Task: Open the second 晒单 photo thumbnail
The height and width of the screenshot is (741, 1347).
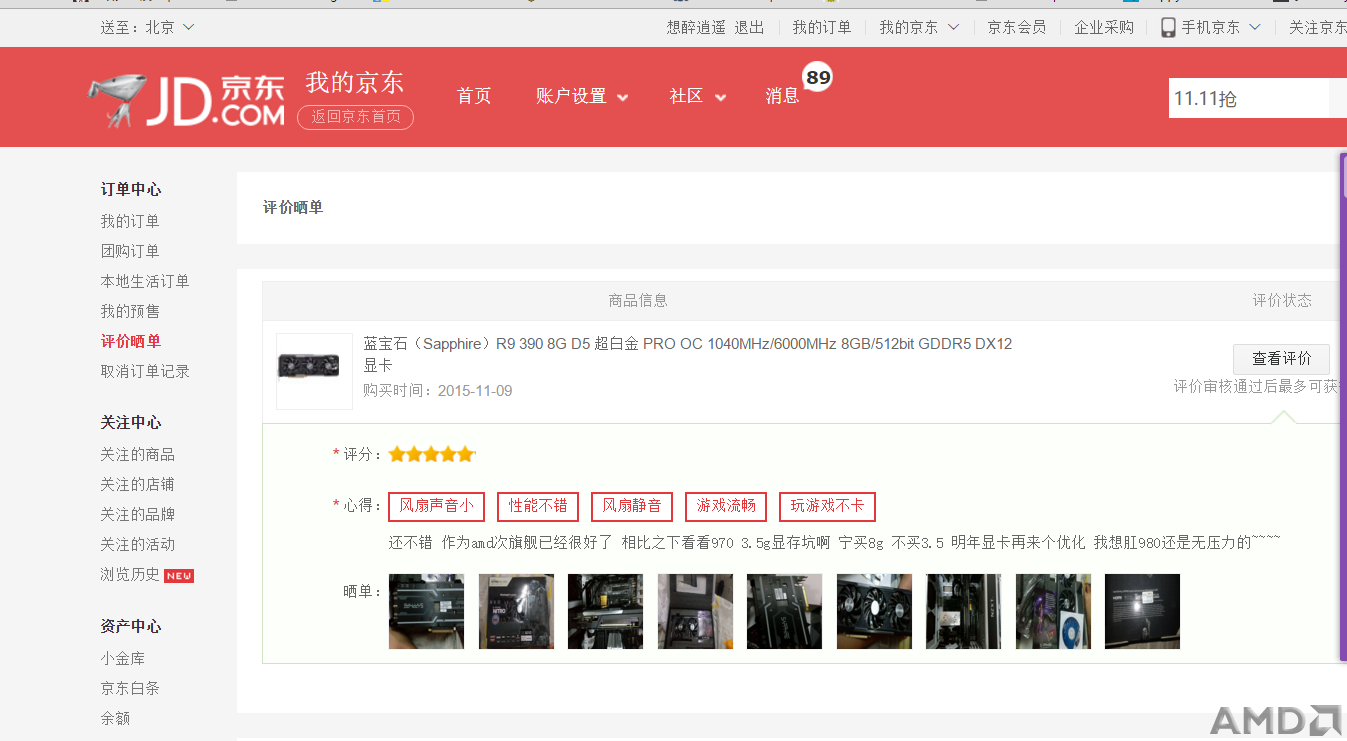Action: [516, 611]
